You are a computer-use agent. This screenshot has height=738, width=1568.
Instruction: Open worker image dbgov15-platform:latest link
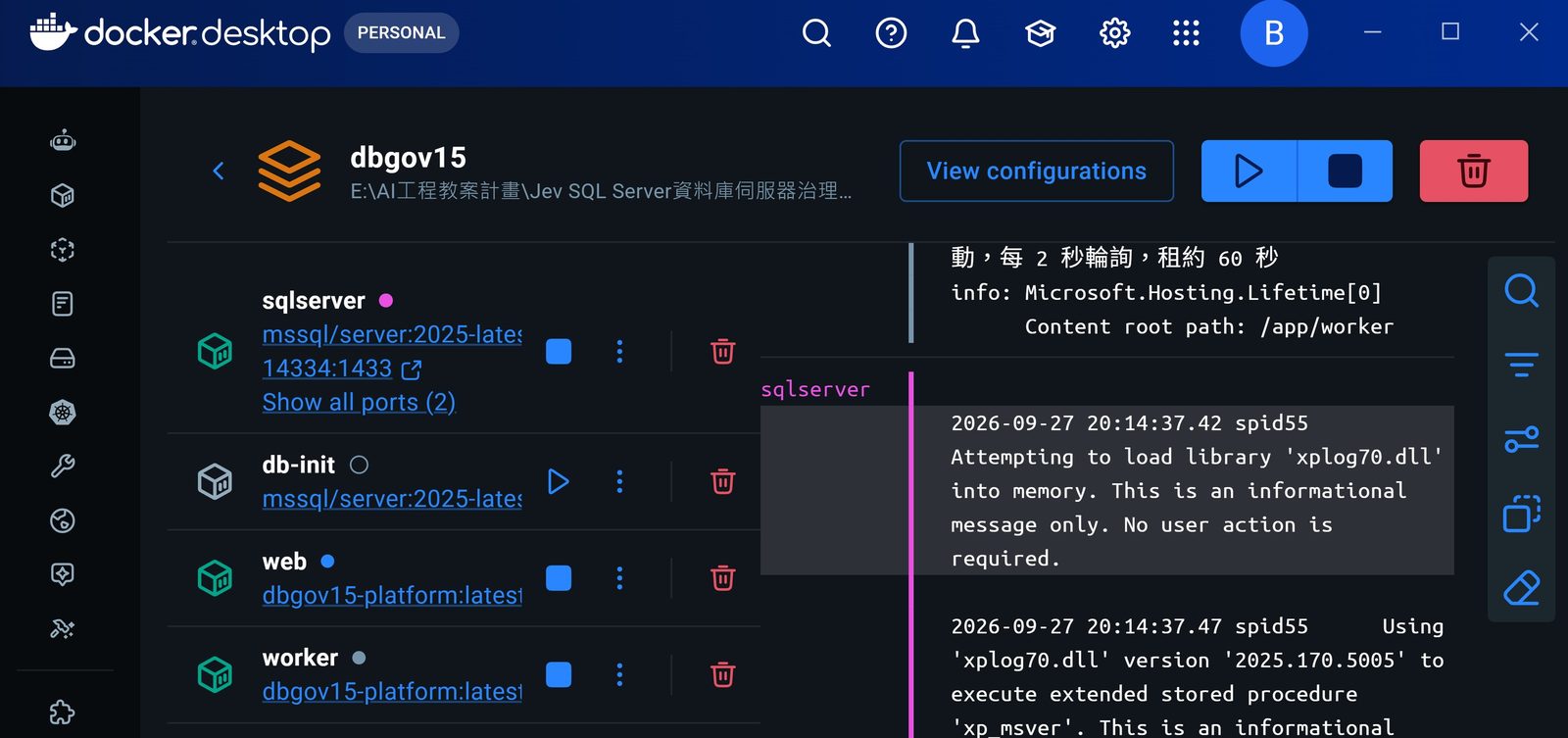click(x=392, y=692)
